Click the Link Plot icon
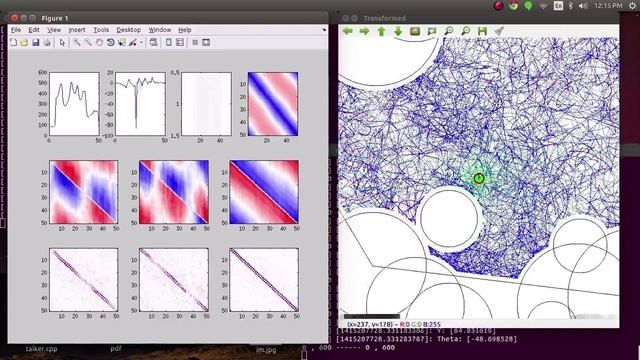The width and height of the screenshot is (640, 360). pos(153,42)
